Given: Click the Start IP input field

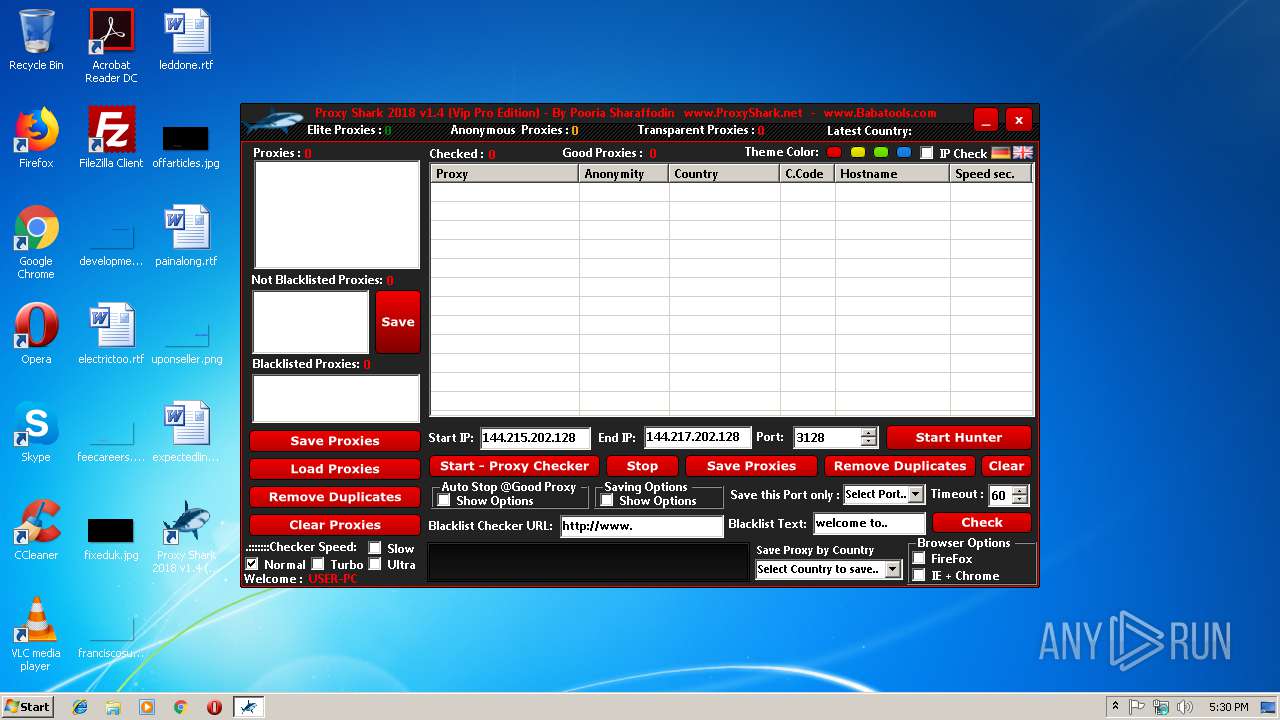Looking at the screenshot, I should 536,438.
